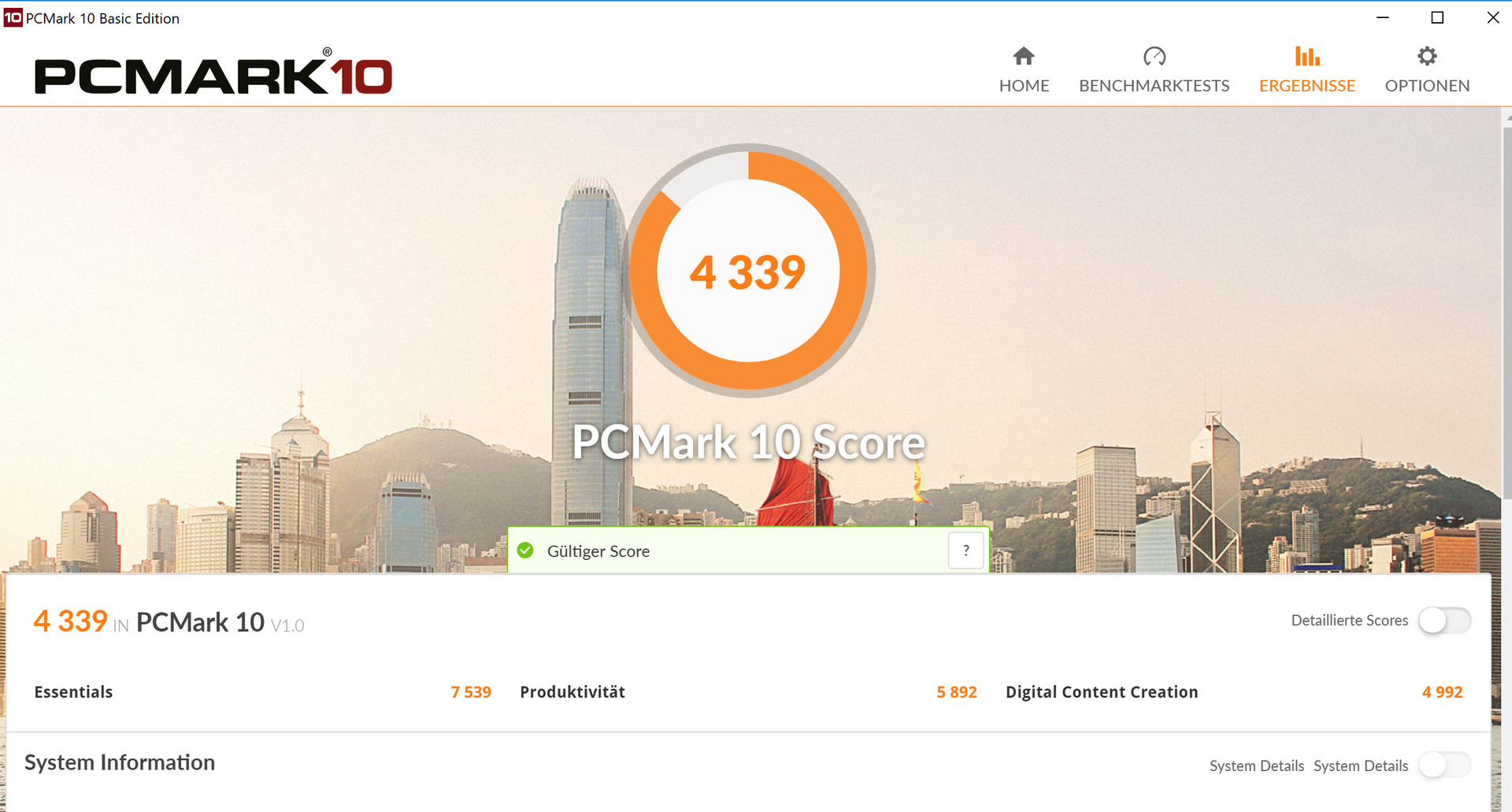Image resolution: width=1512 pixels, height=812 pixels.
Task: Click the PCMark 10 title bar app icon
Action: coord(13,17)
